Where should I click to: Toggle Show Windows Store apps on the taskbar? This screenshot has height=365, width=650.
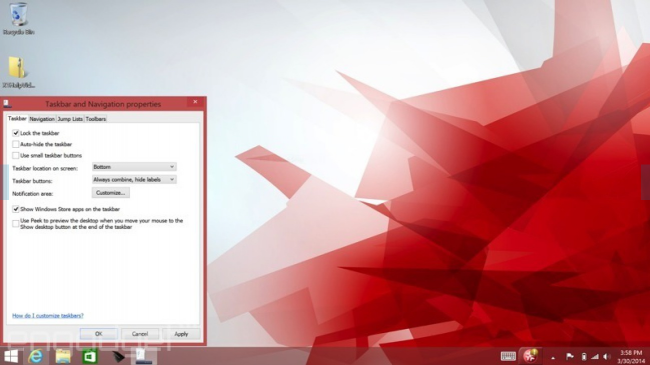point(16,209)
